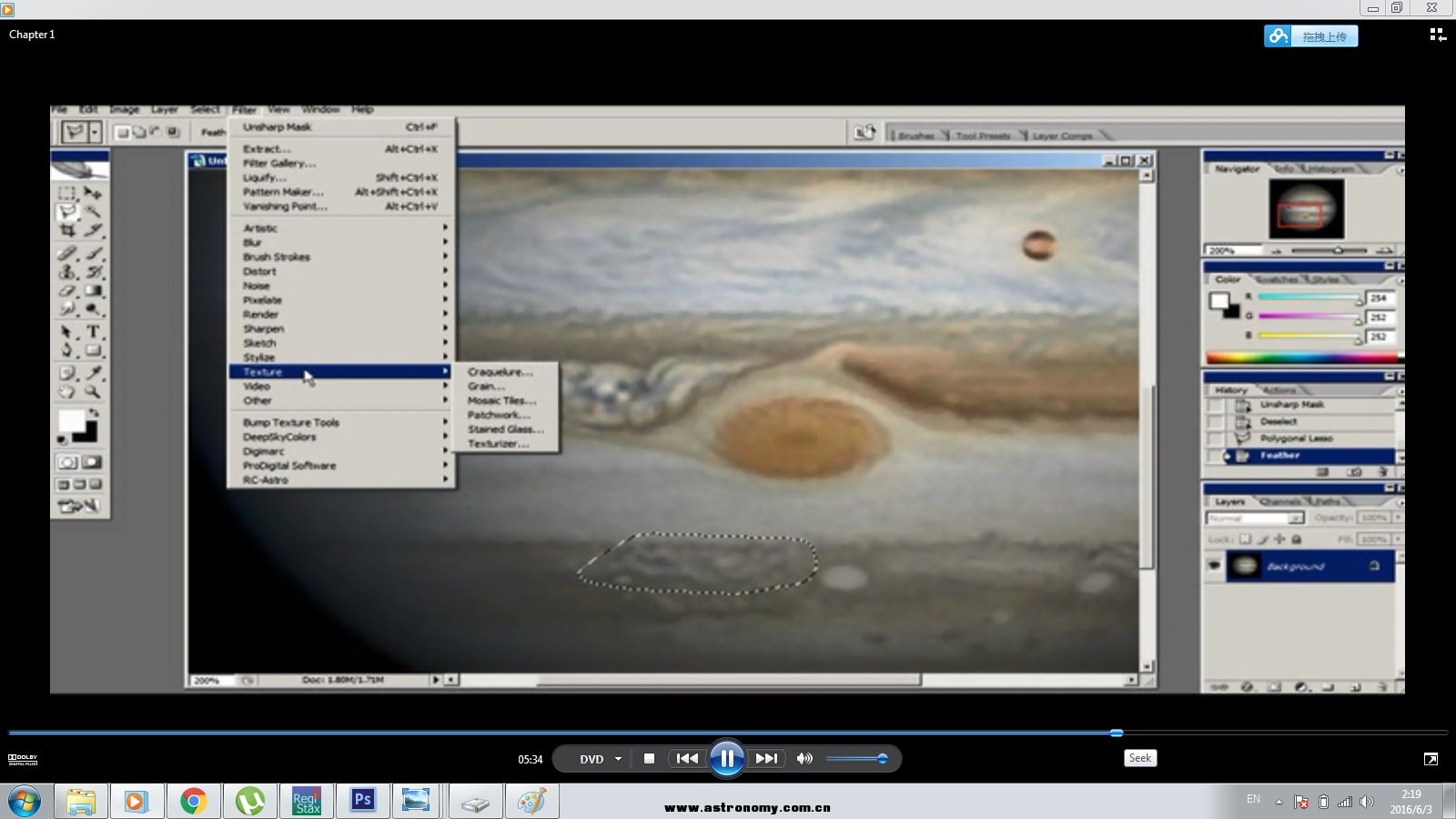Select the Eraser tool

pyautogui.click(x=67, y=291)
